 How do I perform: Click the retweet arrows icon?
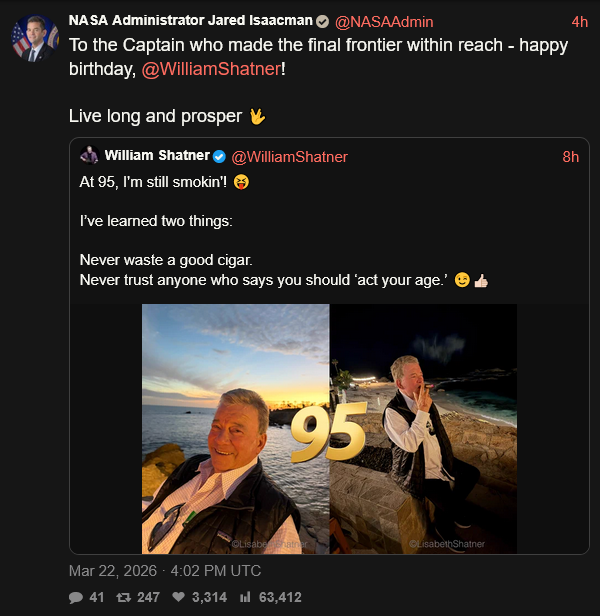pos(126,597)
